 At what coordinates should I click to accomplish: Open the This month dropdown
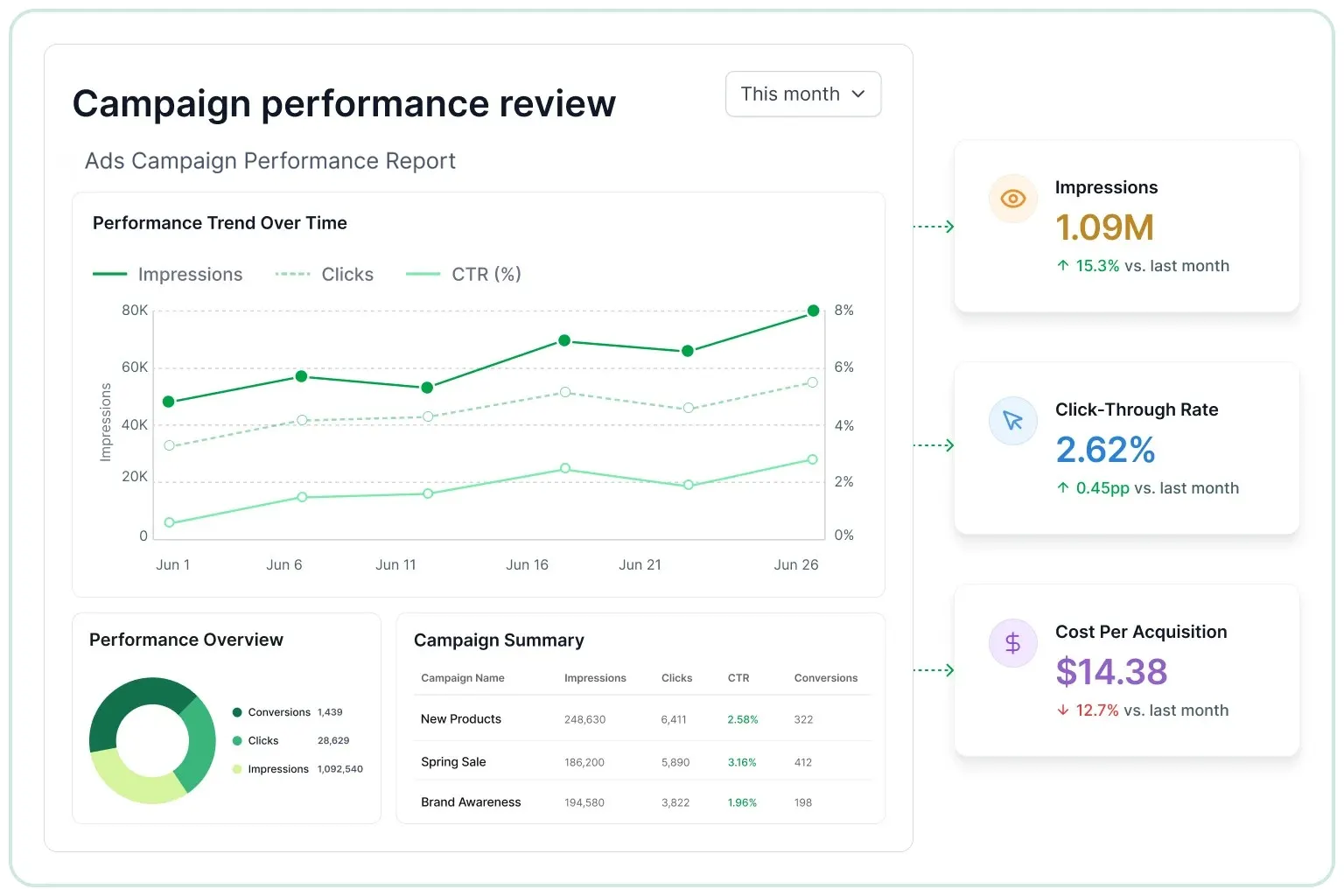click(x=802, y=94)
